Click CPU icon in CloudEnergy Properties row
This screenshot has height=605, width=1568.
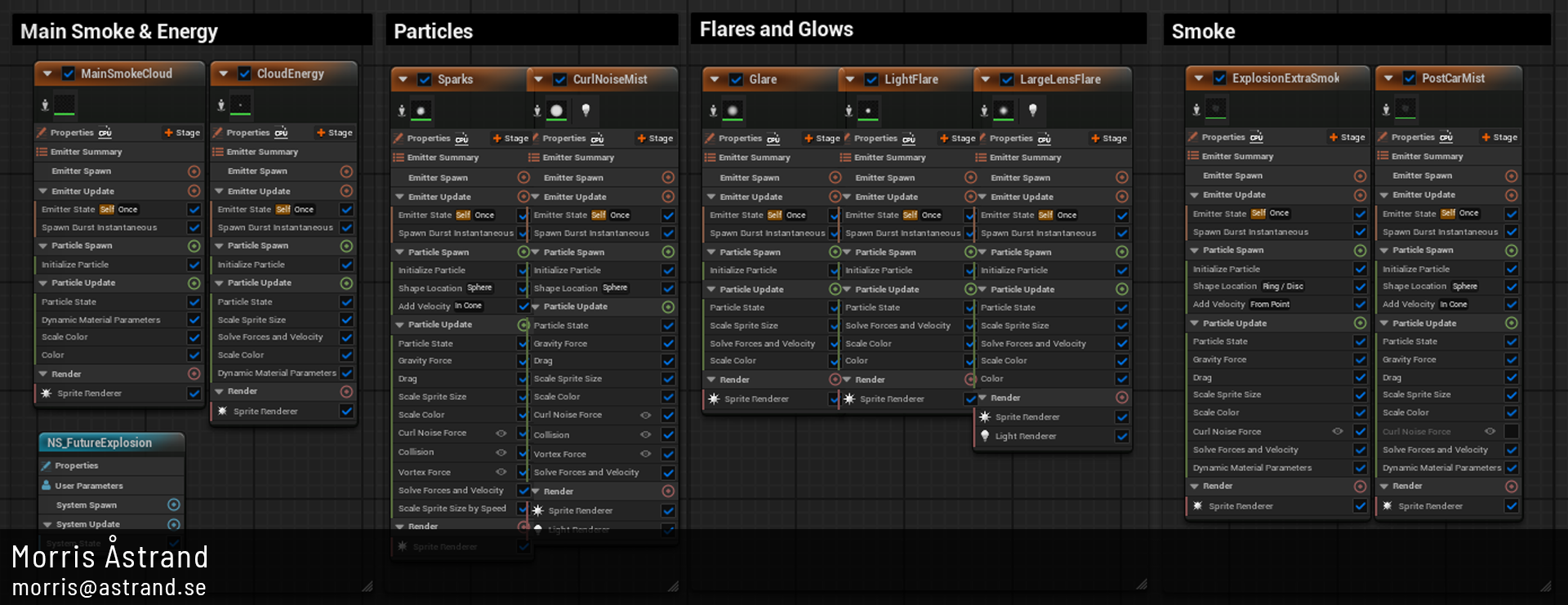tap(281, 132)
